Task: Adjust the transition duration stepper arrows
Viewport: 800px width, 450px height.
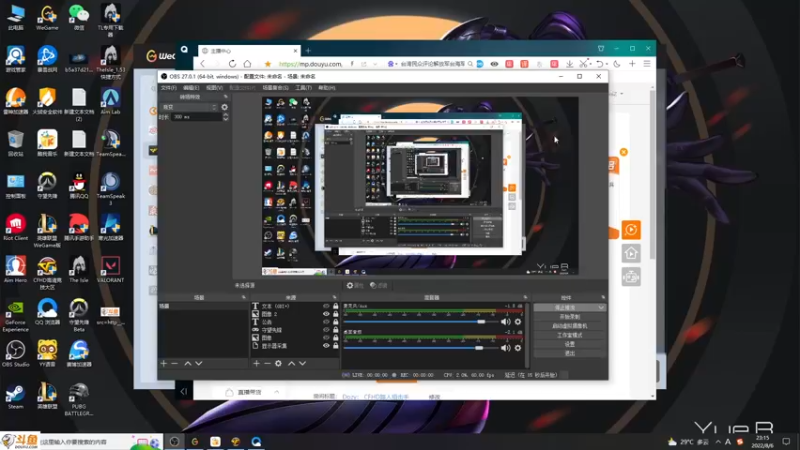Action: coord(226,117)
